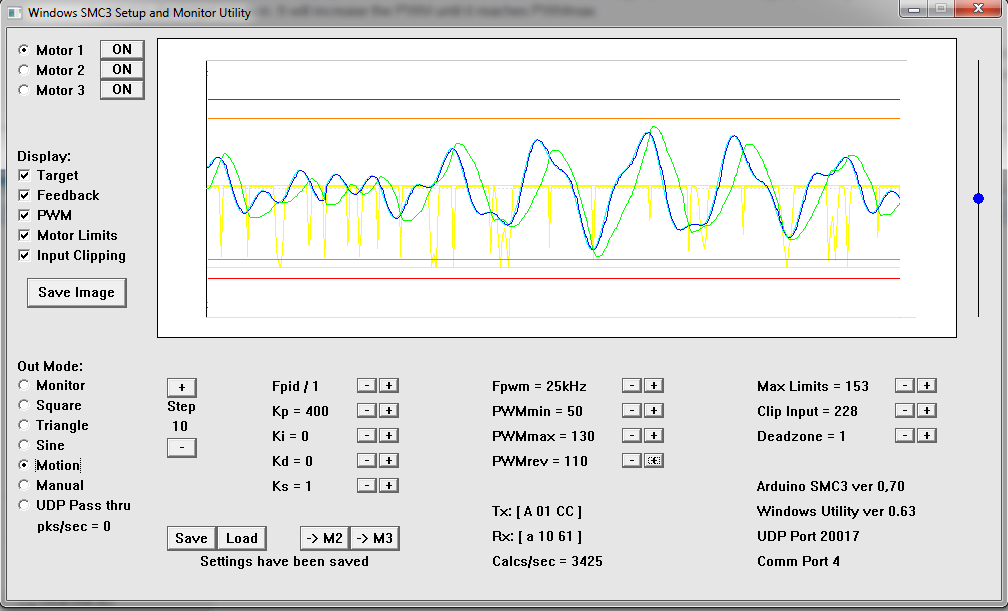This screenshot has width=1008, height=611.
Task: Copy settings to motor 2 via -> M2
Action: coord(324,538)
